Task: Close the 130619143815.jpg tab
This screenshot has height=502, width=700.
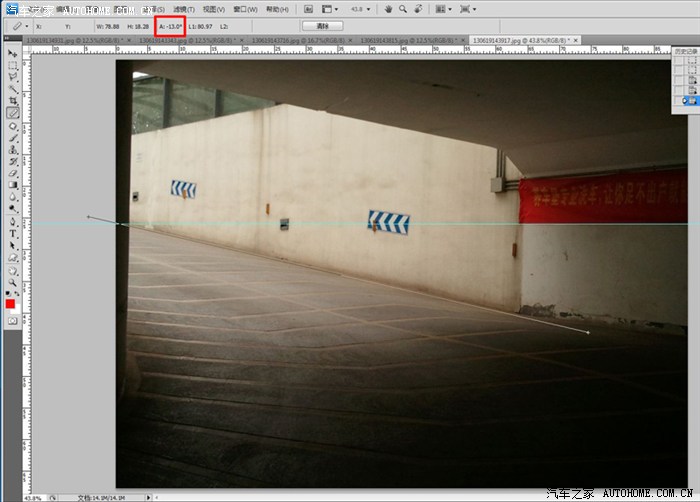Action: click(x=463, y=40)
